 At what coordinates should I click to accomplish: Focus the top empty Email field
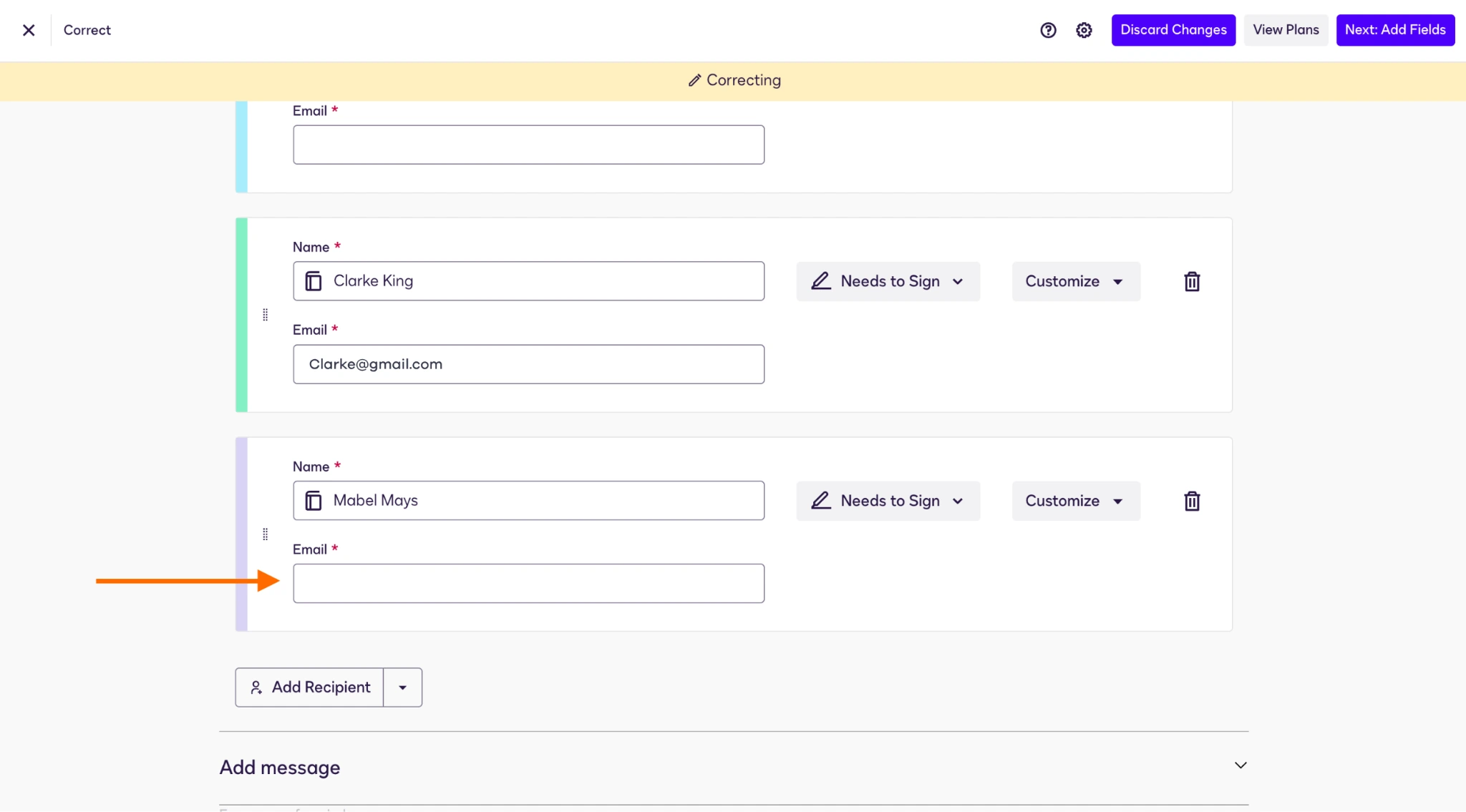coord(528,145)
